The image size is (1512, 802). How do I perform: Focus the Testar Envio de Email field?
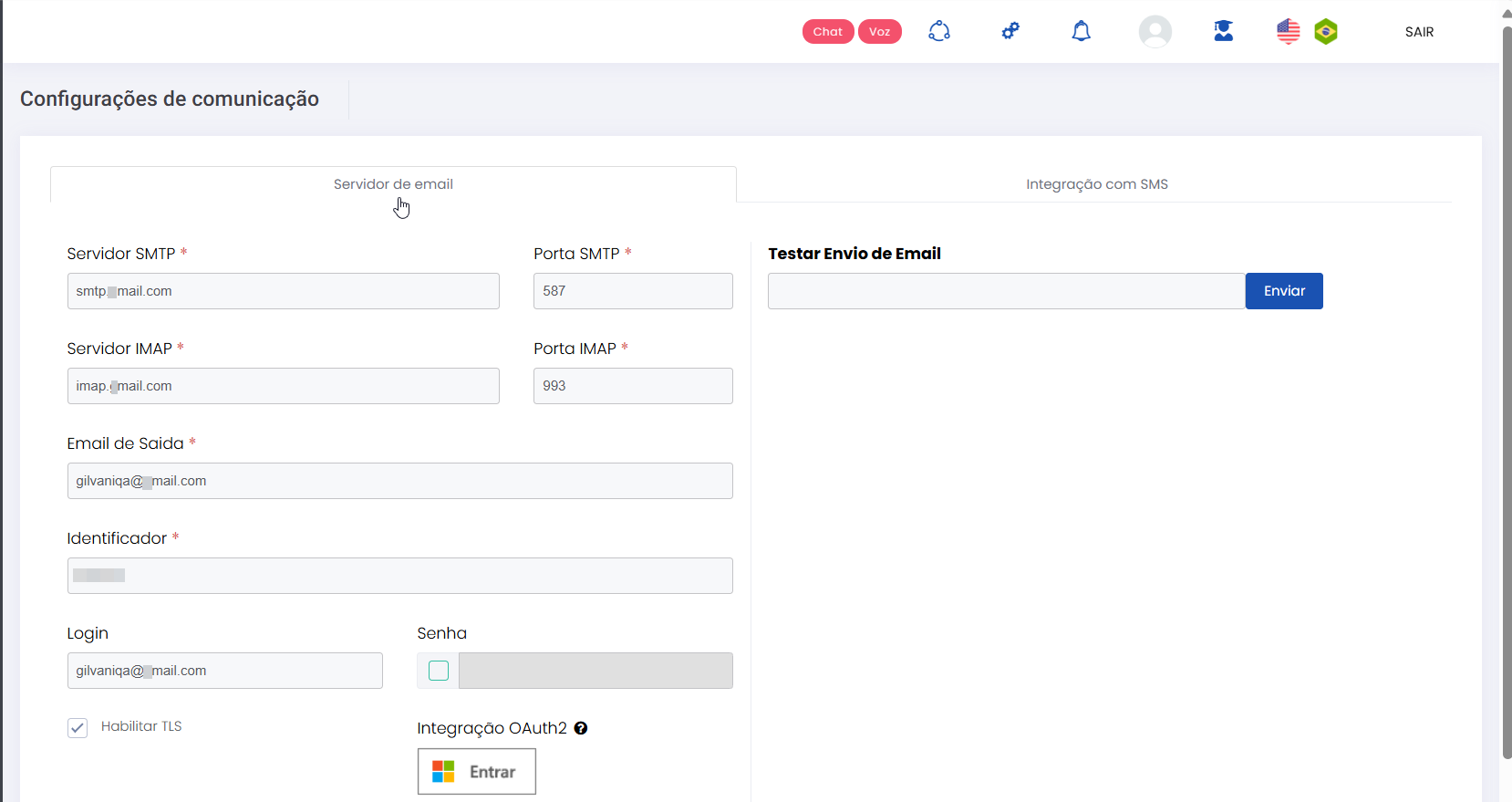click(1006, 291)
